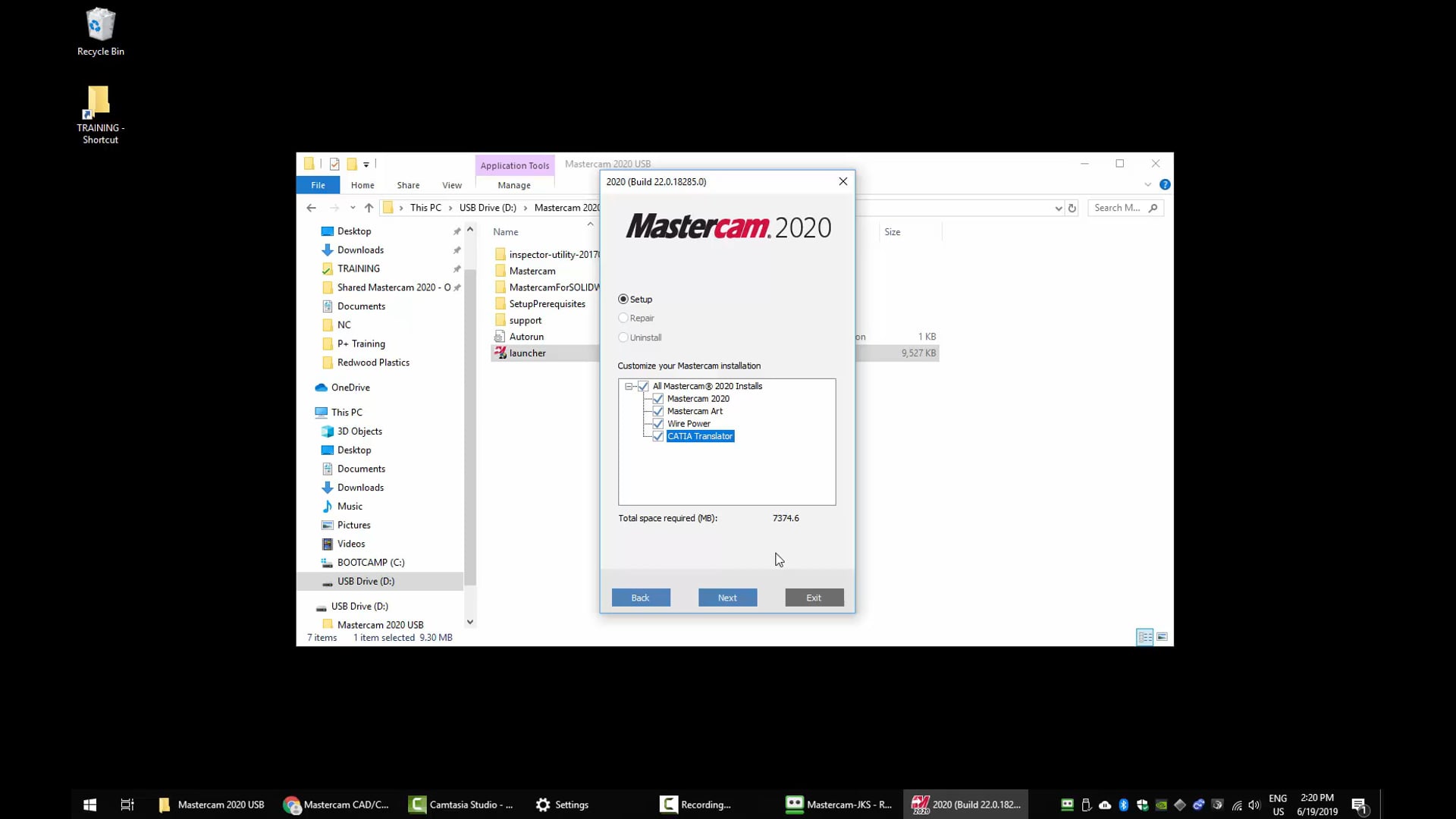Select the Setup radio button
Image resolution: width=1456 pixels, height=819 pixels.
(623, 300)
